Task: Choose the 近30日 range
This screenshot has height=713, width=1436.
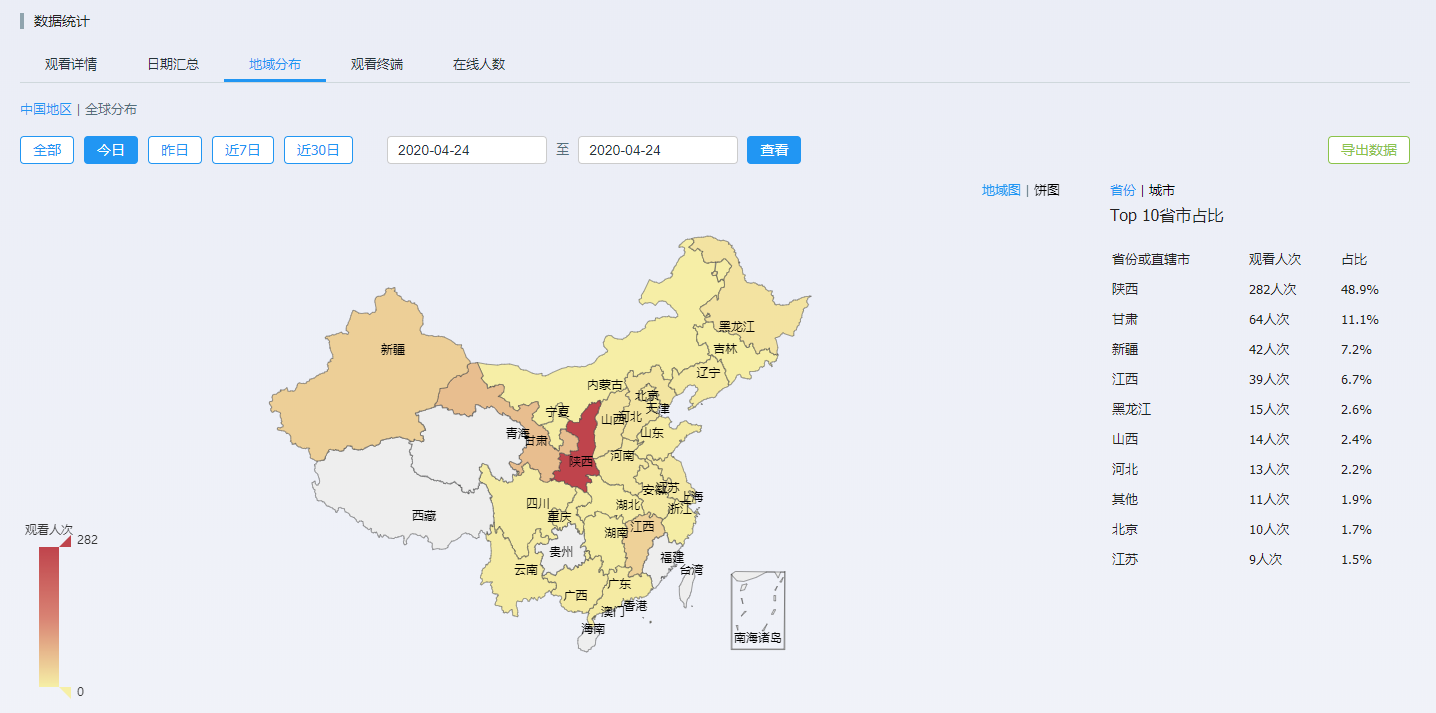Action: click(318, 150)
